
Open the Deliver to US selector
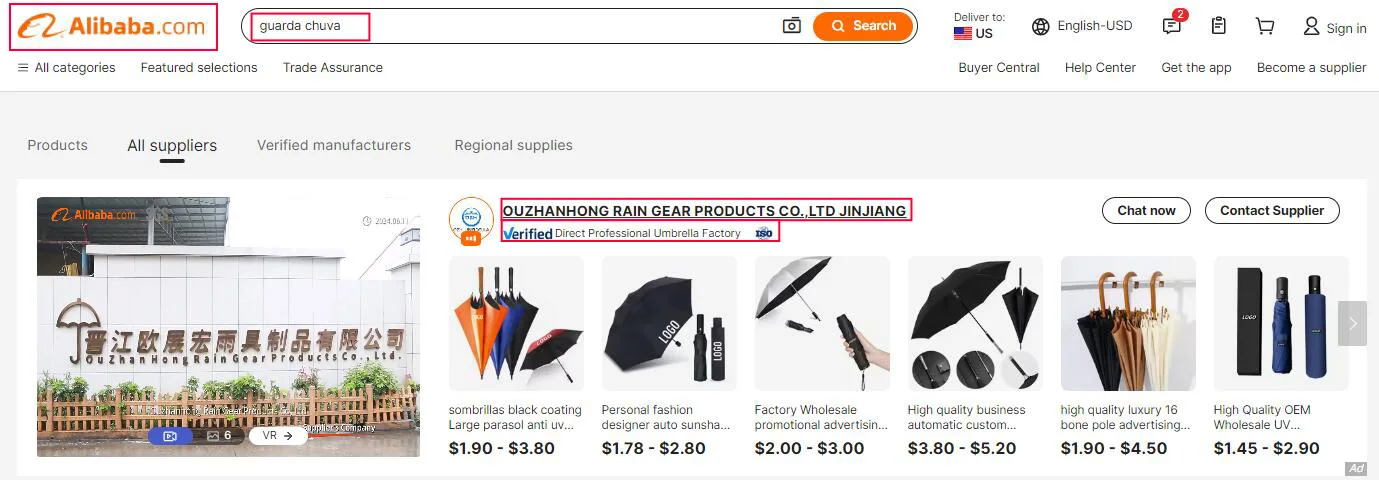click(x=979, y=26)
